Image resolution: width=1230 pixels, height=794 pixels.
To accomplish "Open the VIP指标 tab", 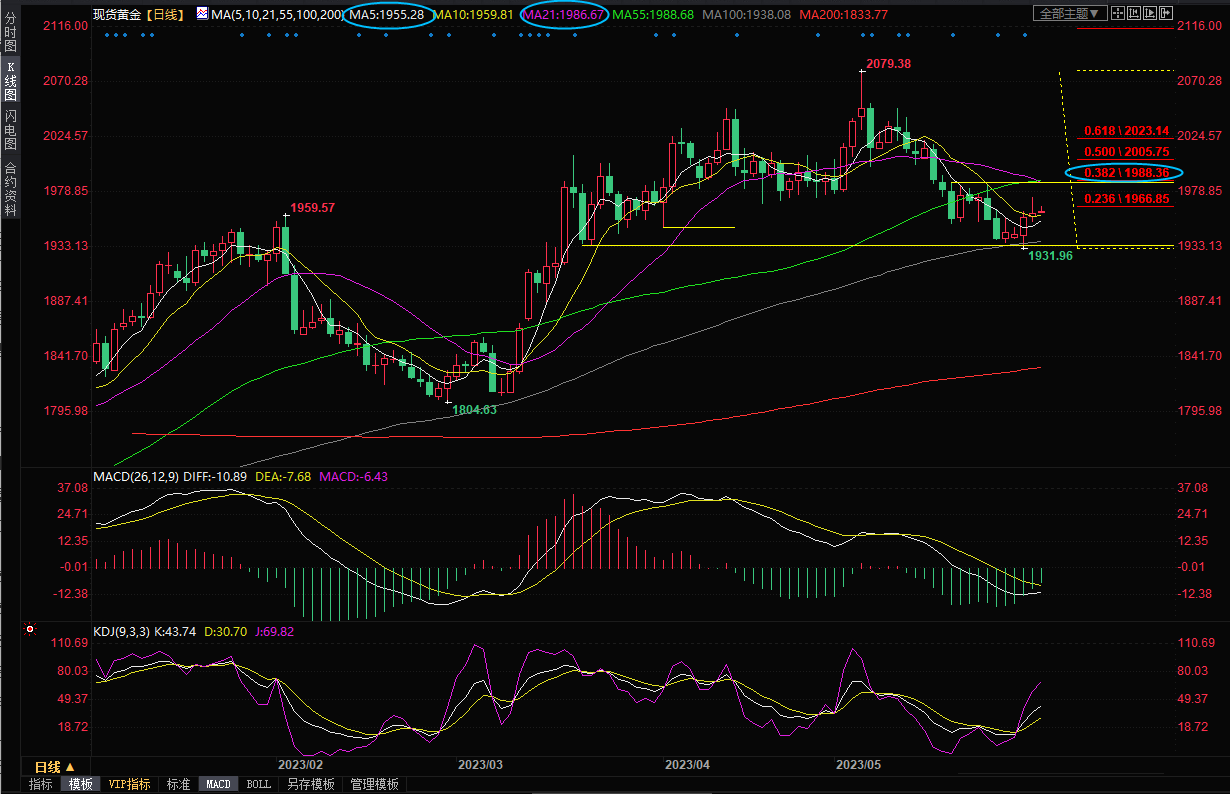I will coord(129,785).
